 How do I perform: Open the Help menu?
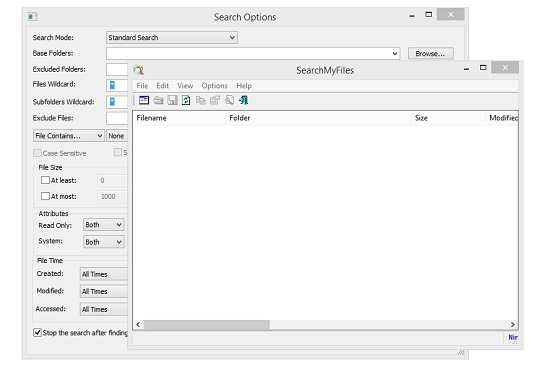pyautogui.click(x=244, y=86)
